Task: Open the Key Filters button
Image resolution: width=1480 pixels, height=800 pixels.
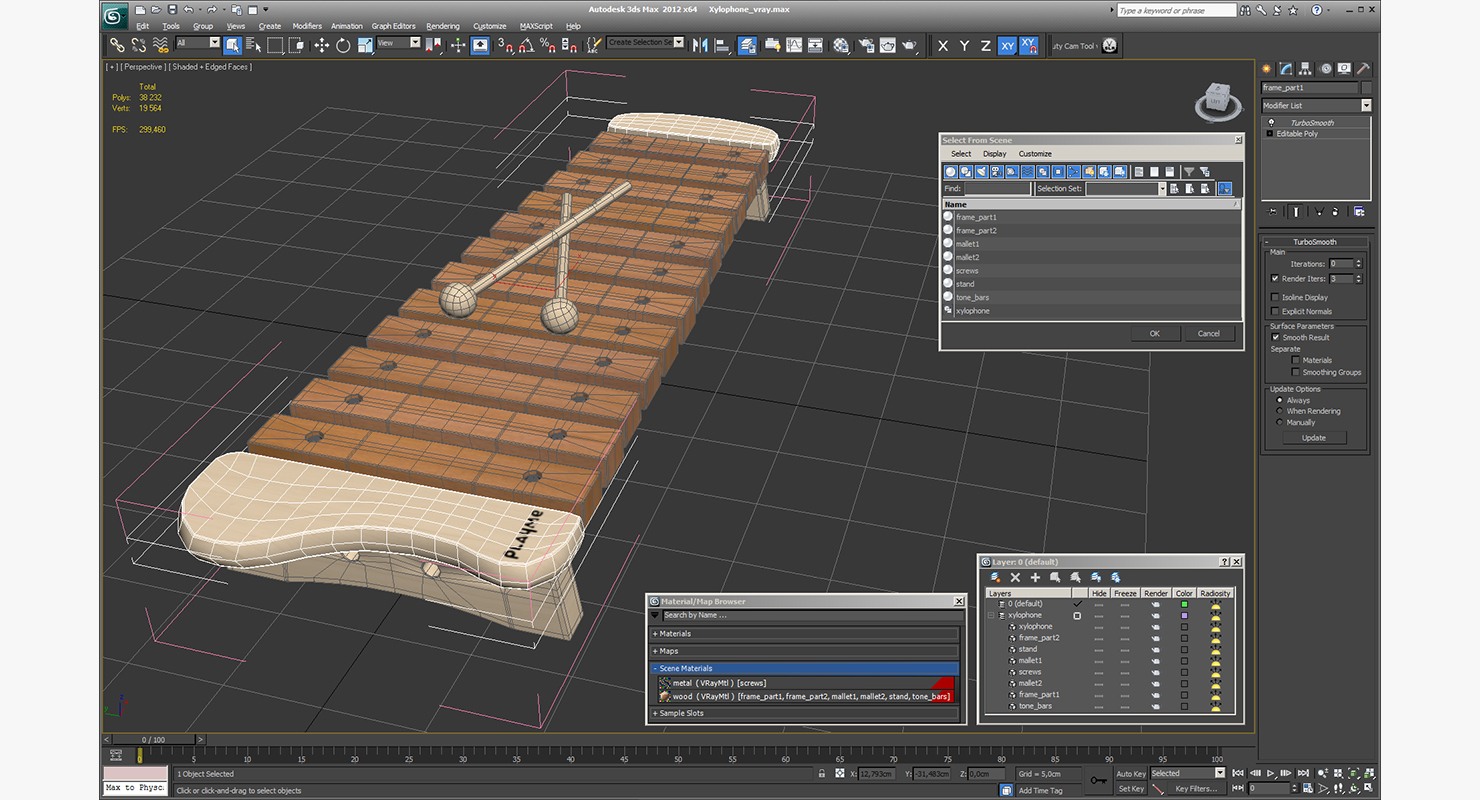Action: pyautogui.click(x=1196, y=788)
